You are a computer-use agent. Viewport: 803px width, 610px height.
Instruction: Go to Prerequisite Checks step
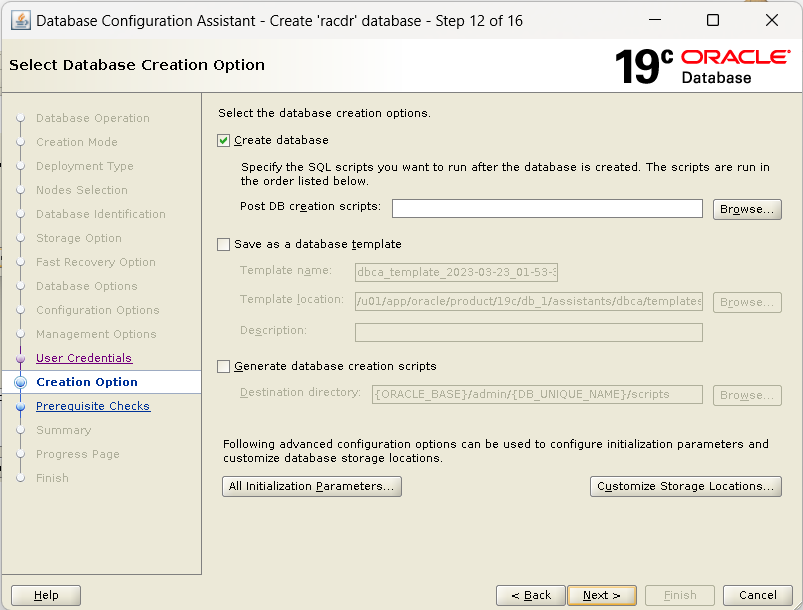coord(93,406)
